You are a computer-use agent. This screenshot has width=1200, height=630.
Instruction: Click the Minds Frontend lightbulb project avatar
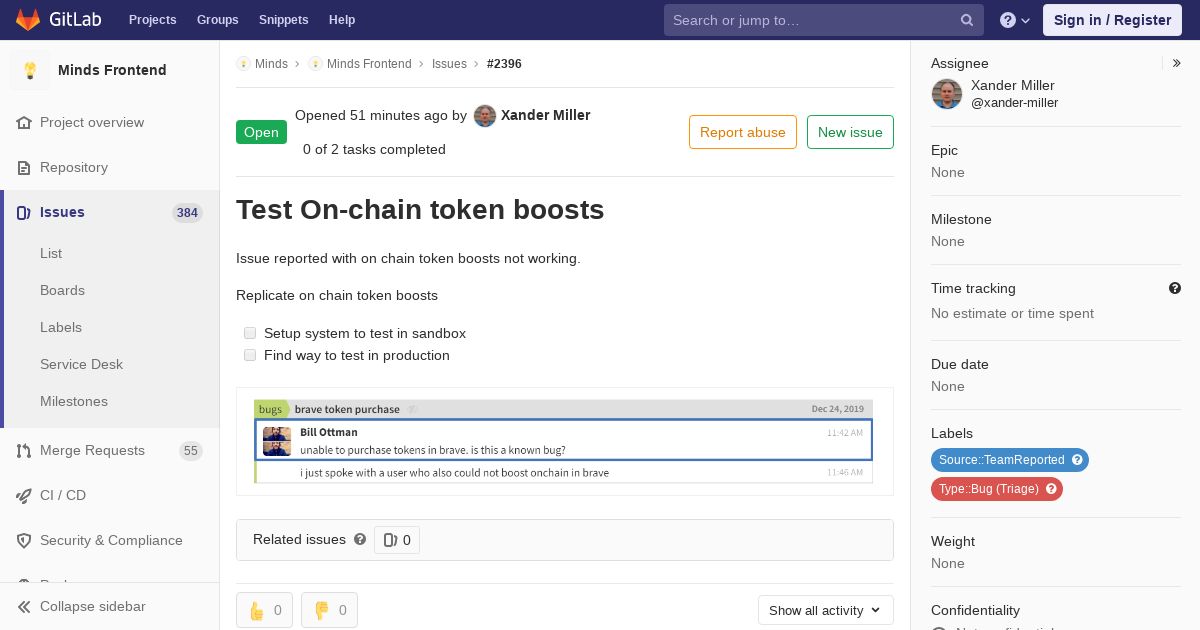pos(30,70)
